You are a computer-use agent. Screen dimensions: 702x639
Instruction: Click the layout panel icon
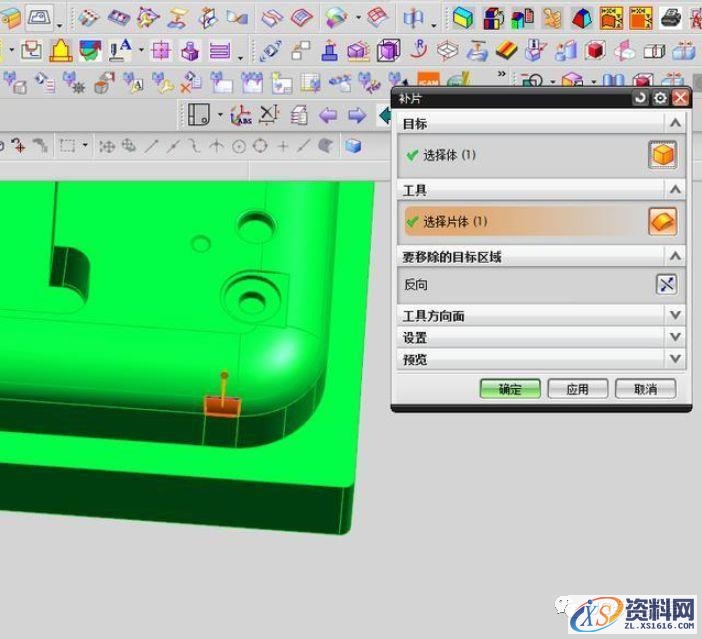(199, 115)
